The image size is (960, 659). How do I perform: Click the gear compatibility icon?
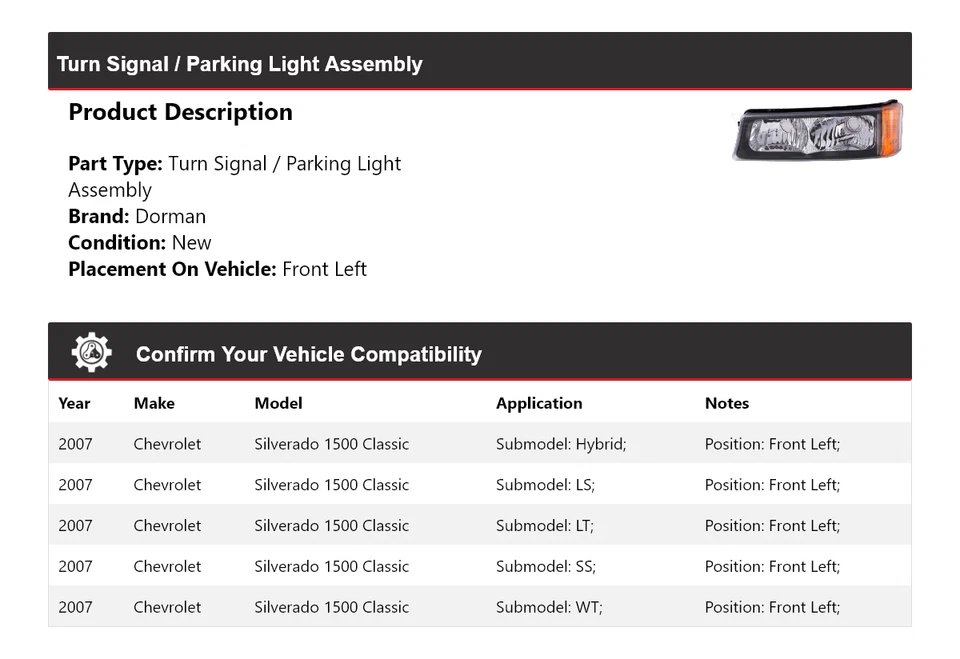click(91, 353)
